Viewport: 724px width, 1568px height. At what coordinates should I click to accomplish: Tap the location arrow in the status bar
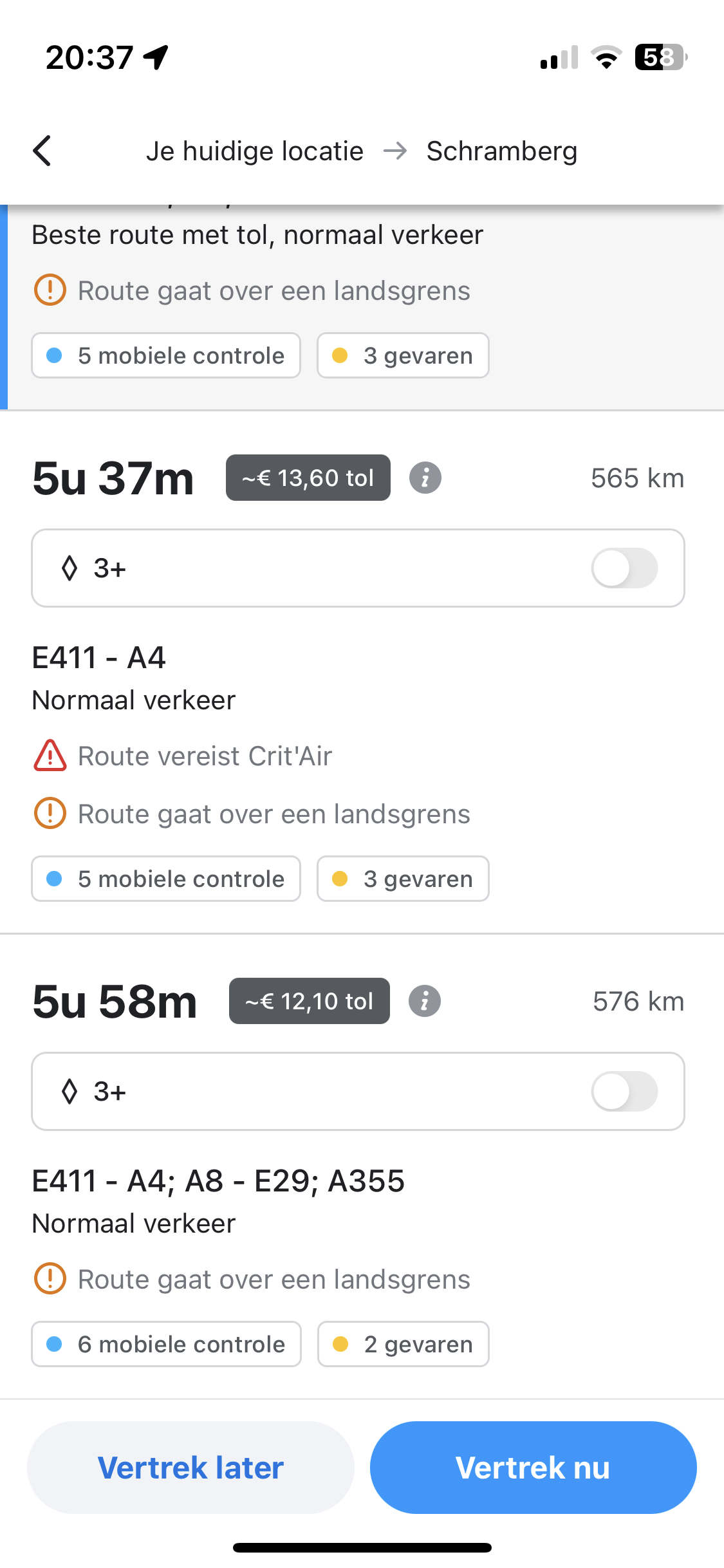[156, 57]
